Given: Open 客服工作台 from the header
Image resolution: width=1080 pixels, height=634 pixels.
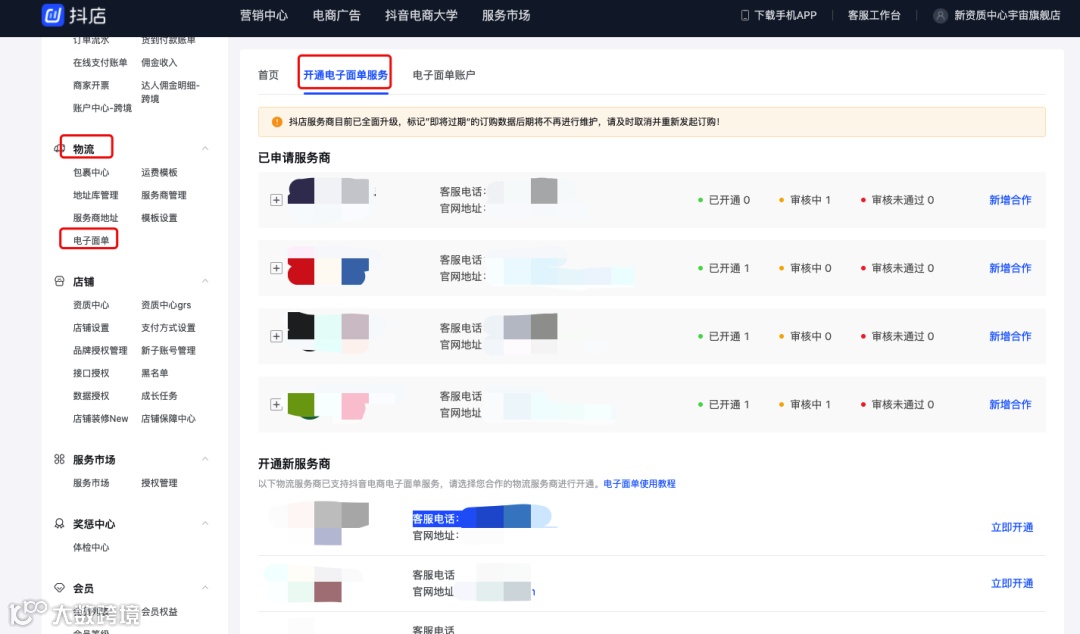Looking at the screenshot, I should tap(874, 15).
